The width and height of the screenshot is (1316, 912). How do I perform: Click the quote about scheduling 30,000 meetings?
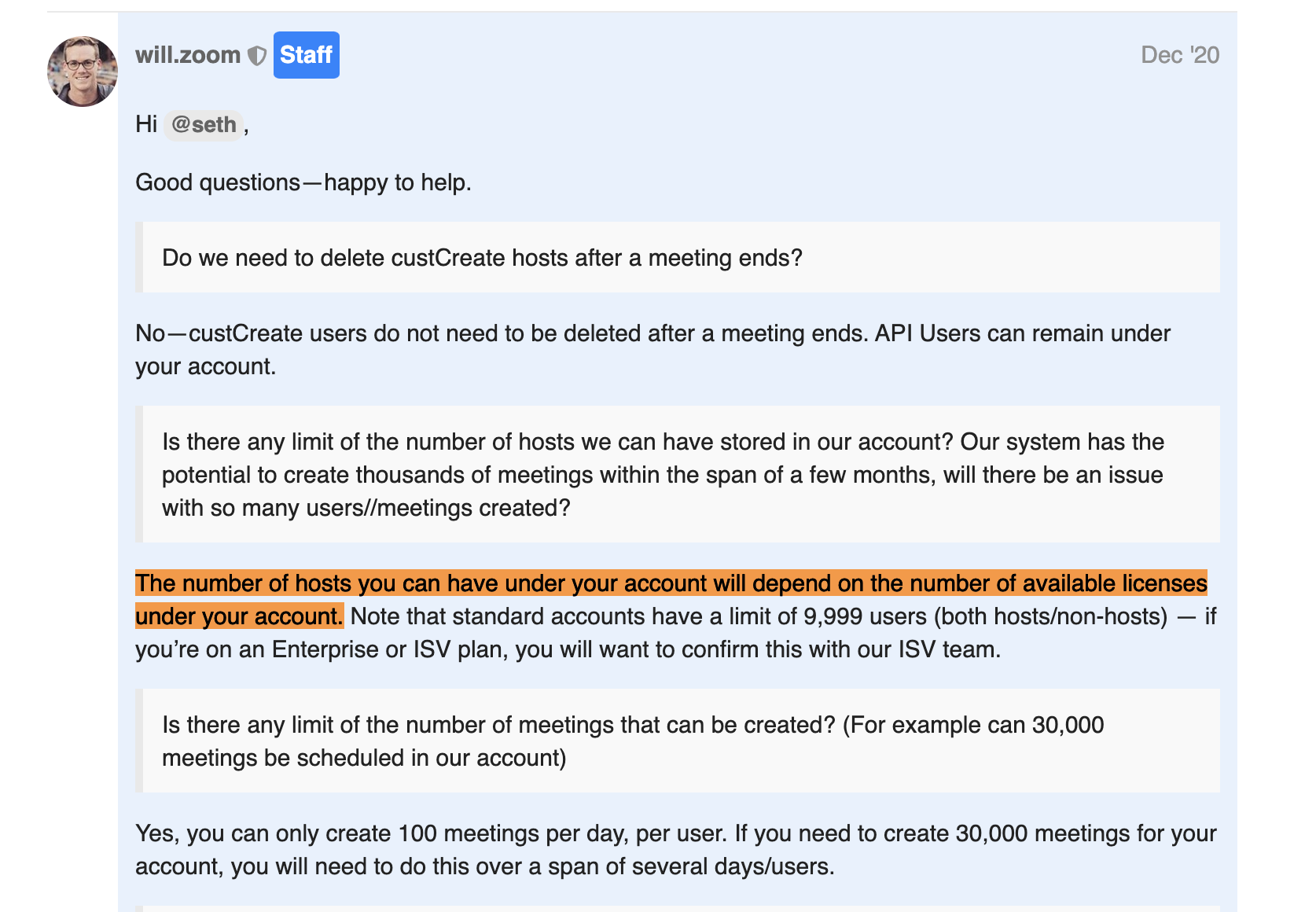pyautogui.click(x=678, y=741)
